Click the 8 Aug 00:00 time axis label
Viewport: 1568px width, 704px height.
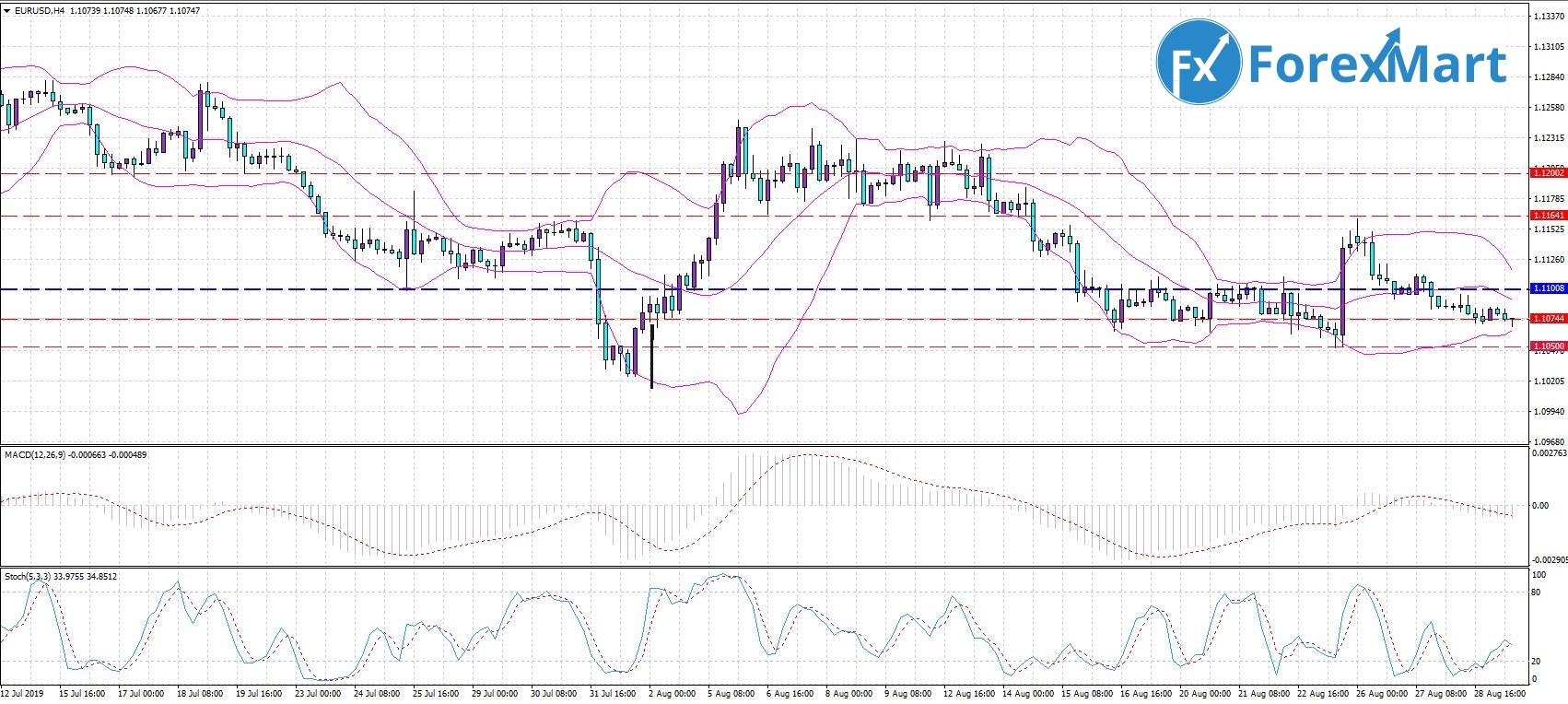(848, 694)
